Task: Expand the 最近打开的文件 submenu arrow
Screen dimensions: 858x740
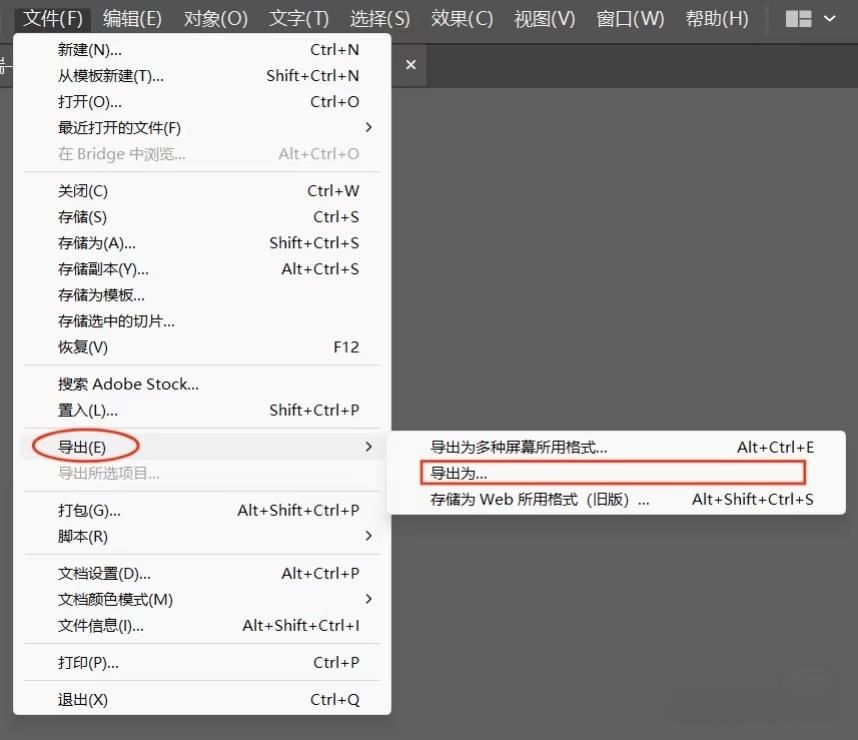Action: coord(368,127)
